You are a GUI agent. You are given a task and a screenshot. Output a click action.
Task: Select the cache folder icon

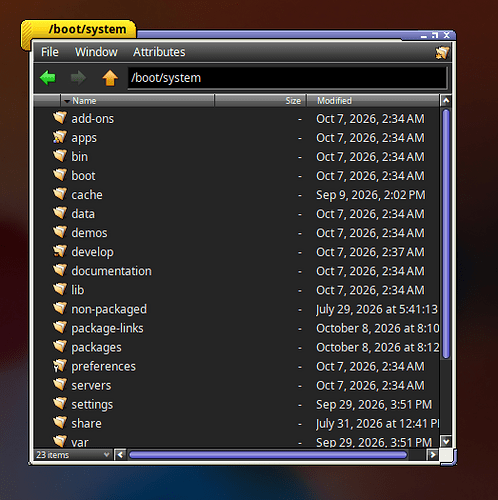tap(60, 194)
